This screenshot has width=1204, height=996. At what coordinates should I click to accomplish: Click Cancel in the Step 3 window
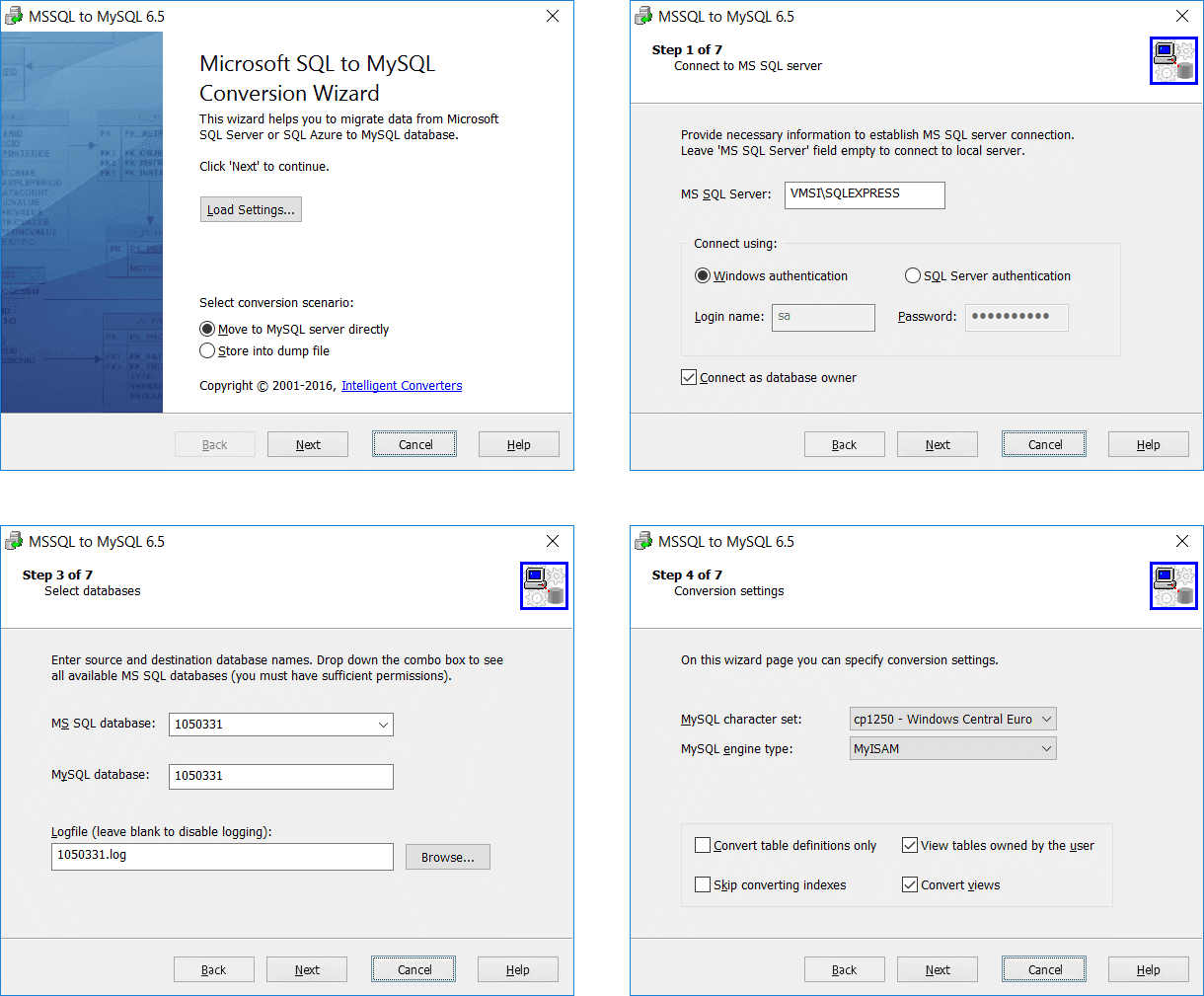point(414,969)
